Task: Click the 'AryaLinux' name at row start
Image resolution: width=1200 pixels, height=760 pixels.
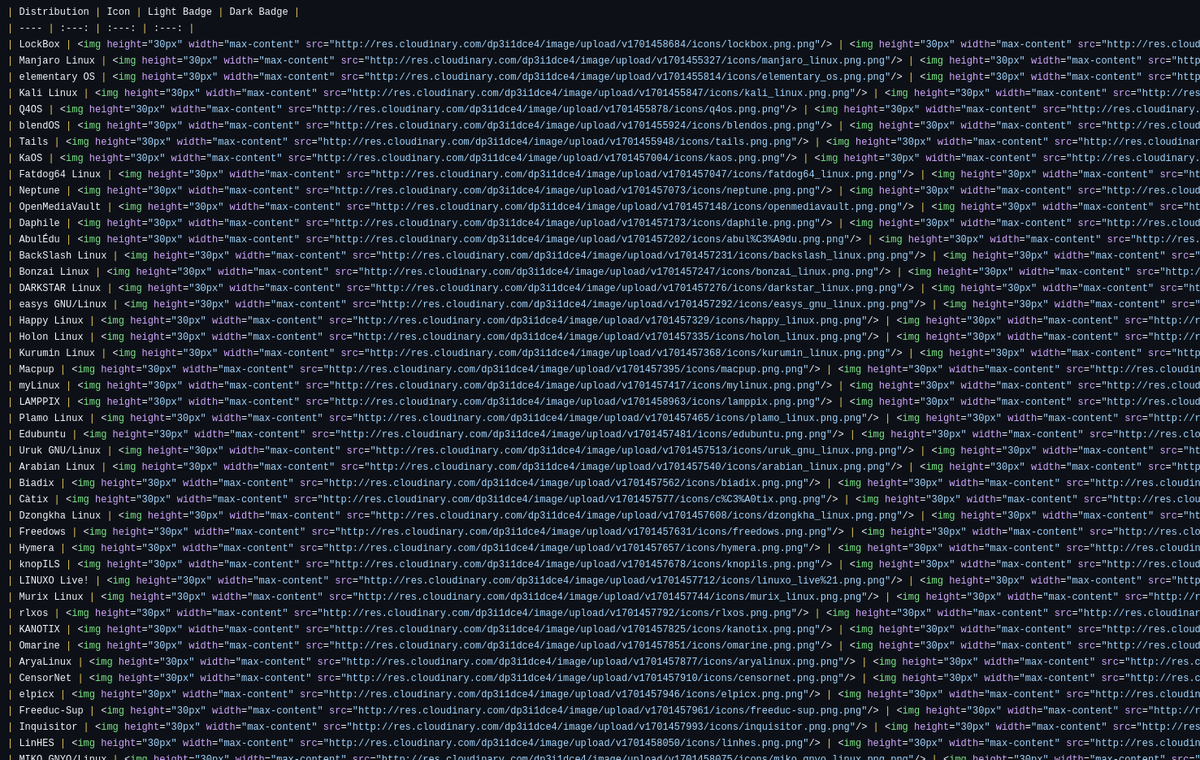Action: tap(45, 662)
